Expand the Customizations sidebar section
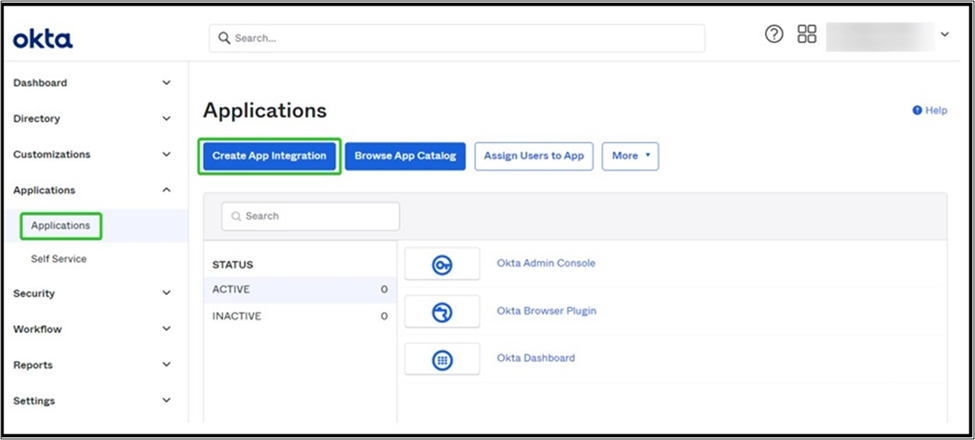Viewport: 975px width, 440px height. [166, 154]
